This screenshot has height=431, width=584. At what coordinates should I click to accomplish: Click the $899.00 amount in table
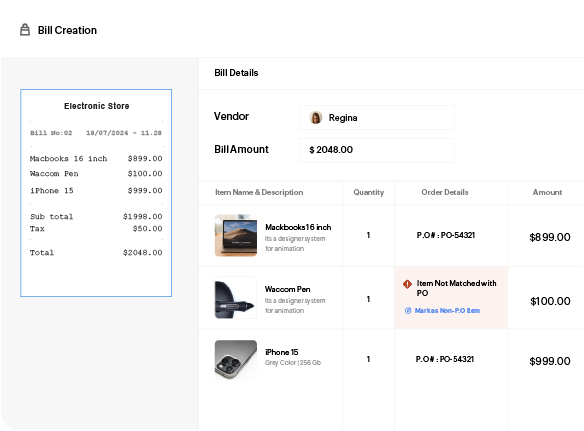[x=550, y=237]
